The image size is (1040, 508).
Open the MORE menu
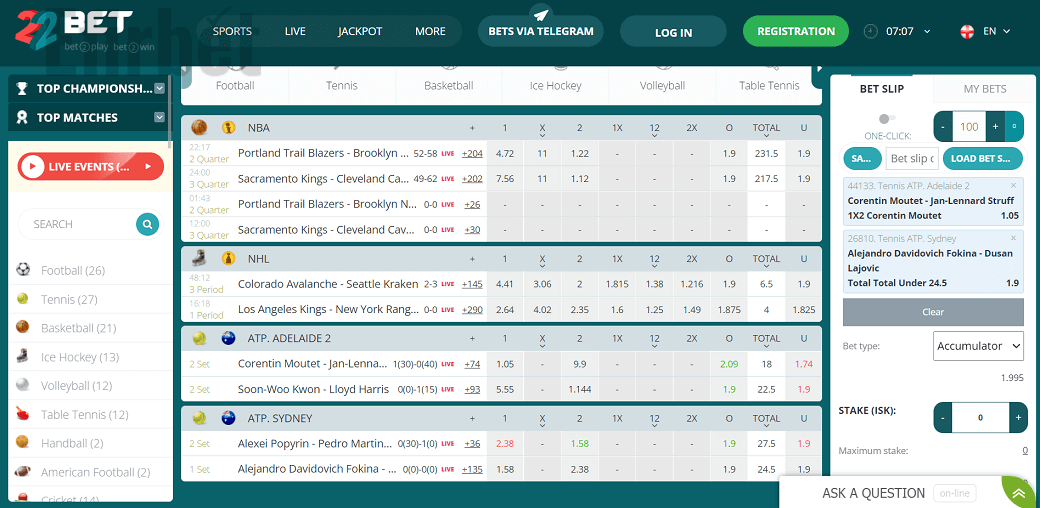coord(430,31)
